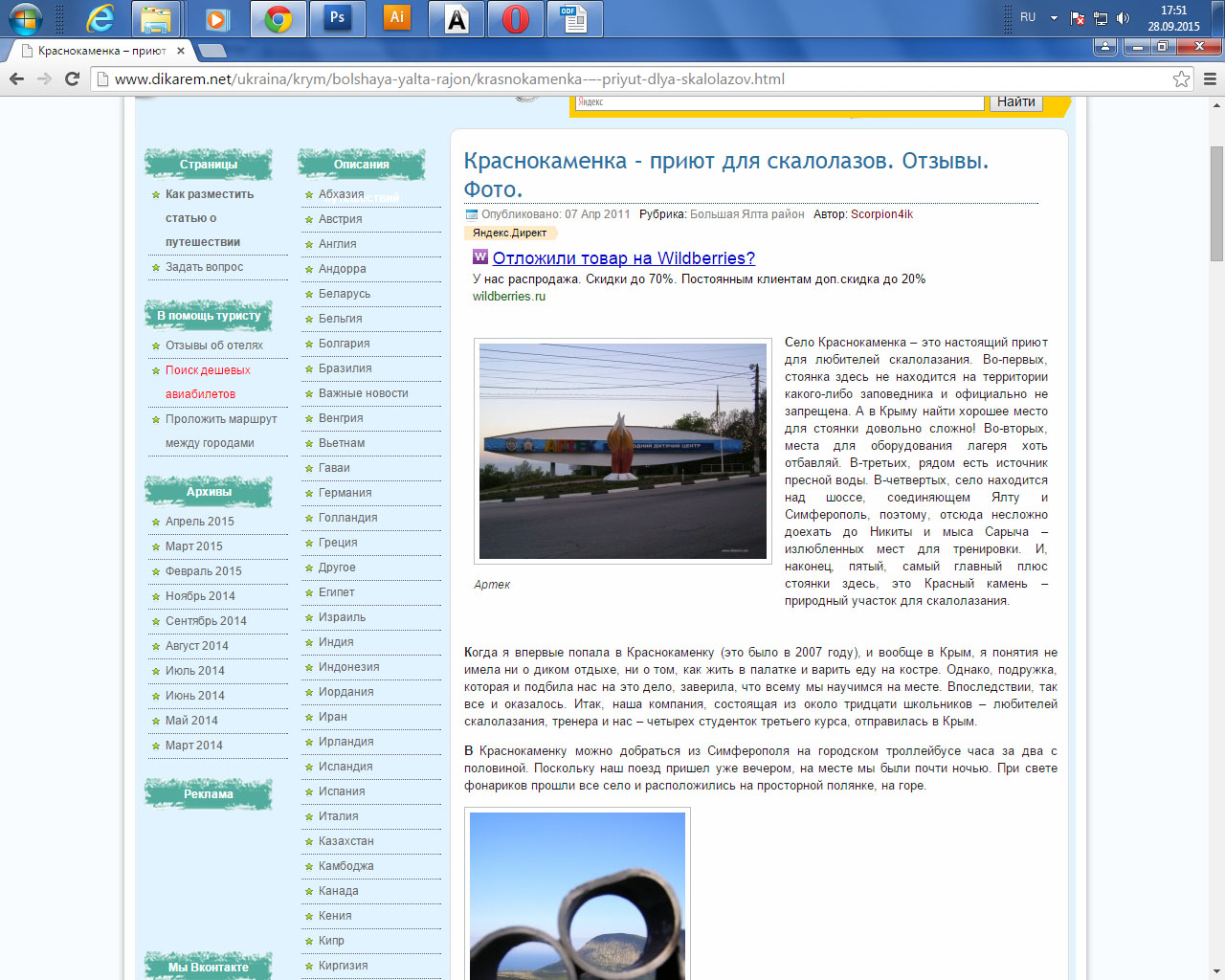
Task: Open the Август 2014 archive
Action: pos(196,646)
